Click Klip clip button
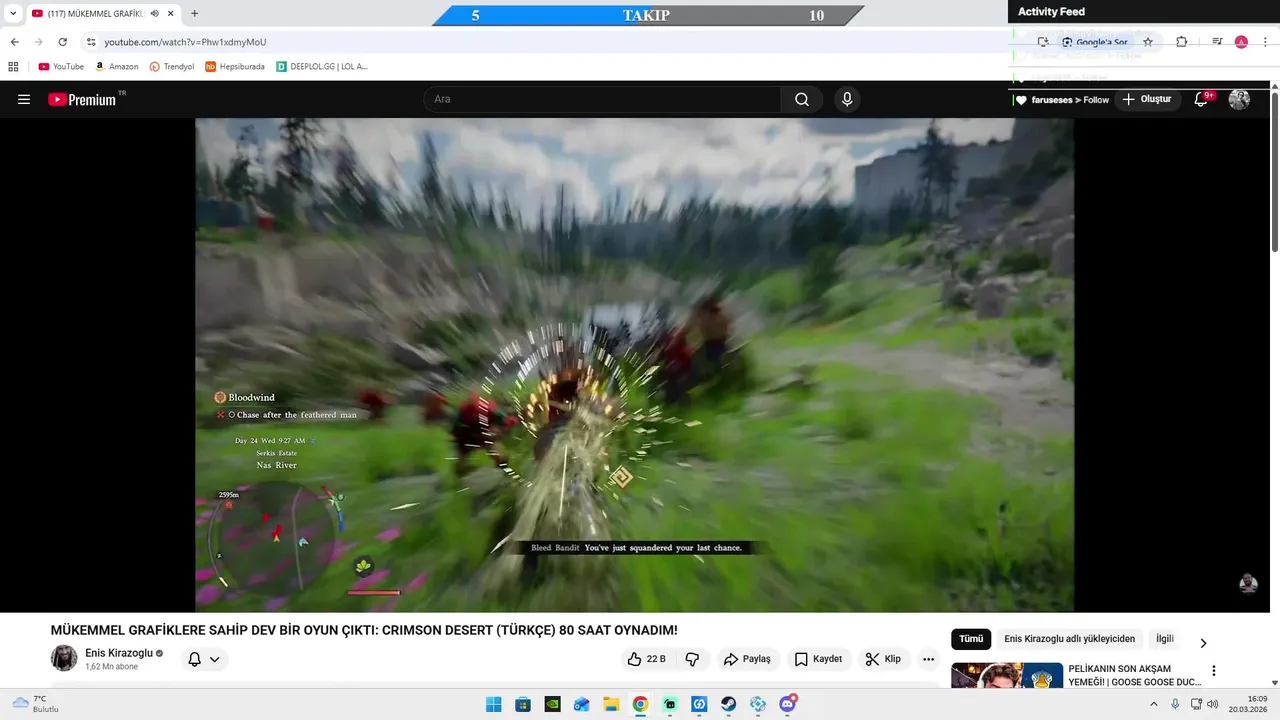Image resolution: width=1280 pixels, height=720 pixels. click(x=884, y=659)
